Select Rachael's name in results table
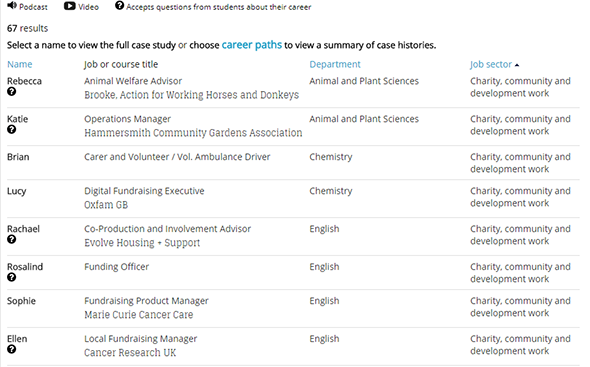Screen dimensions: 590x367 click(x=23, y=229)
